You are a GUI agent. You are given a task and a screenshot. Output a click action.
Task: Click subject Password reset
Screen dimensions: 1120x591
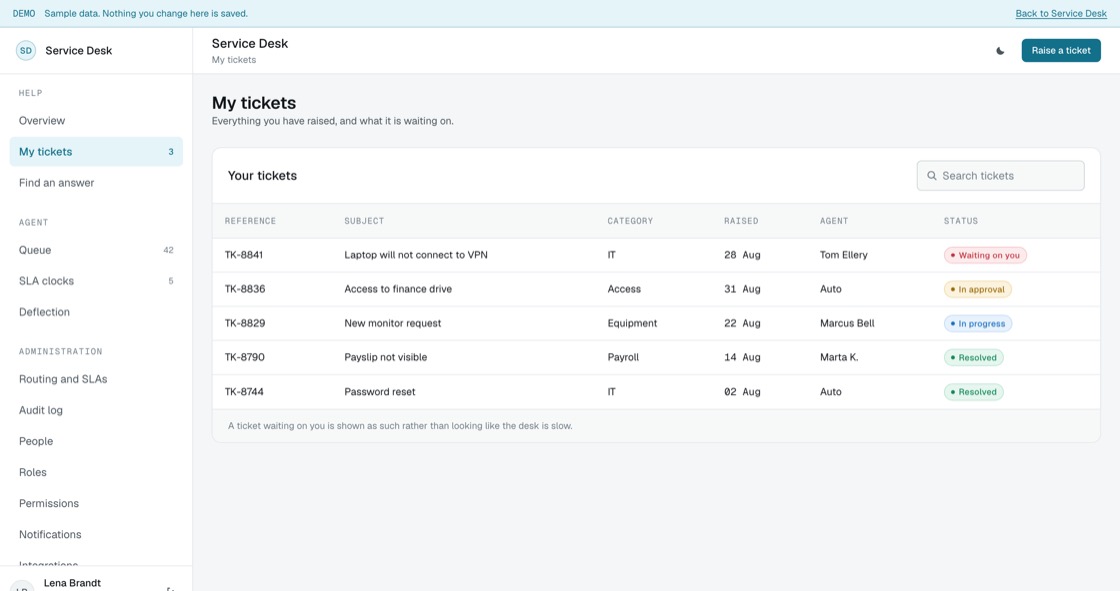[x=379, y=392]
